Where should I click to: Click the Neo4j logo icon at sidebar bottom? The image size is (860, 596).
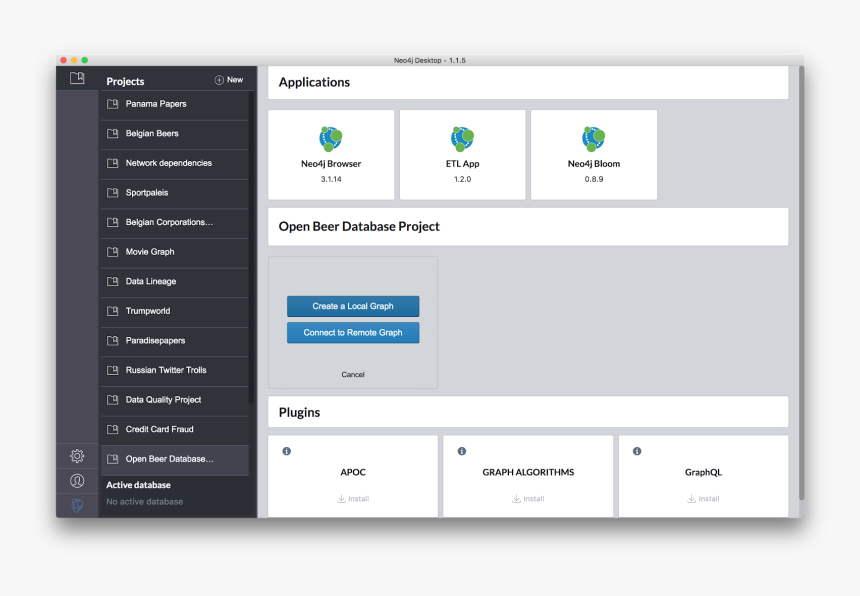tap(77, 505)
